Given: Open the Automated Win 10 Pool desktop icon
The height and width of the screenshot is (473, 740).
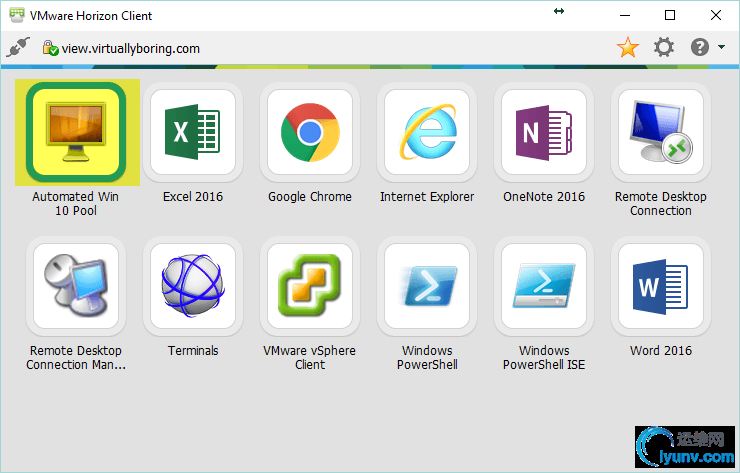Looking at the screenshot, I should 76,132.
